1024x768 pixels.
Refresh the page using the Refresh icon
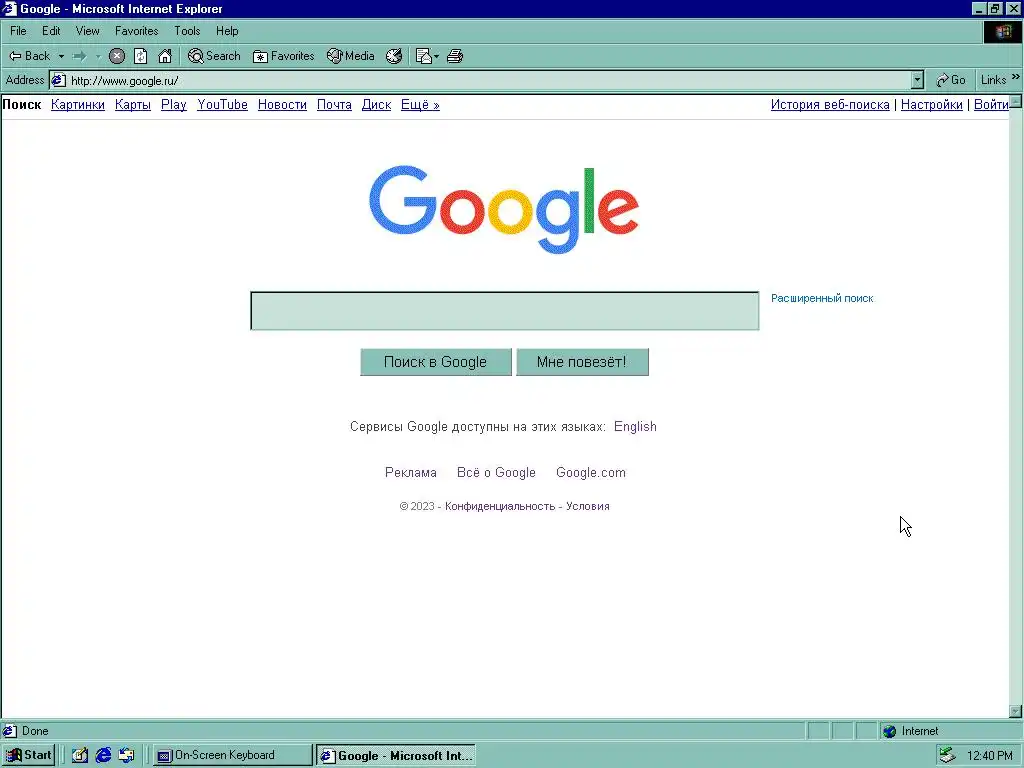[x=140, y=56]
